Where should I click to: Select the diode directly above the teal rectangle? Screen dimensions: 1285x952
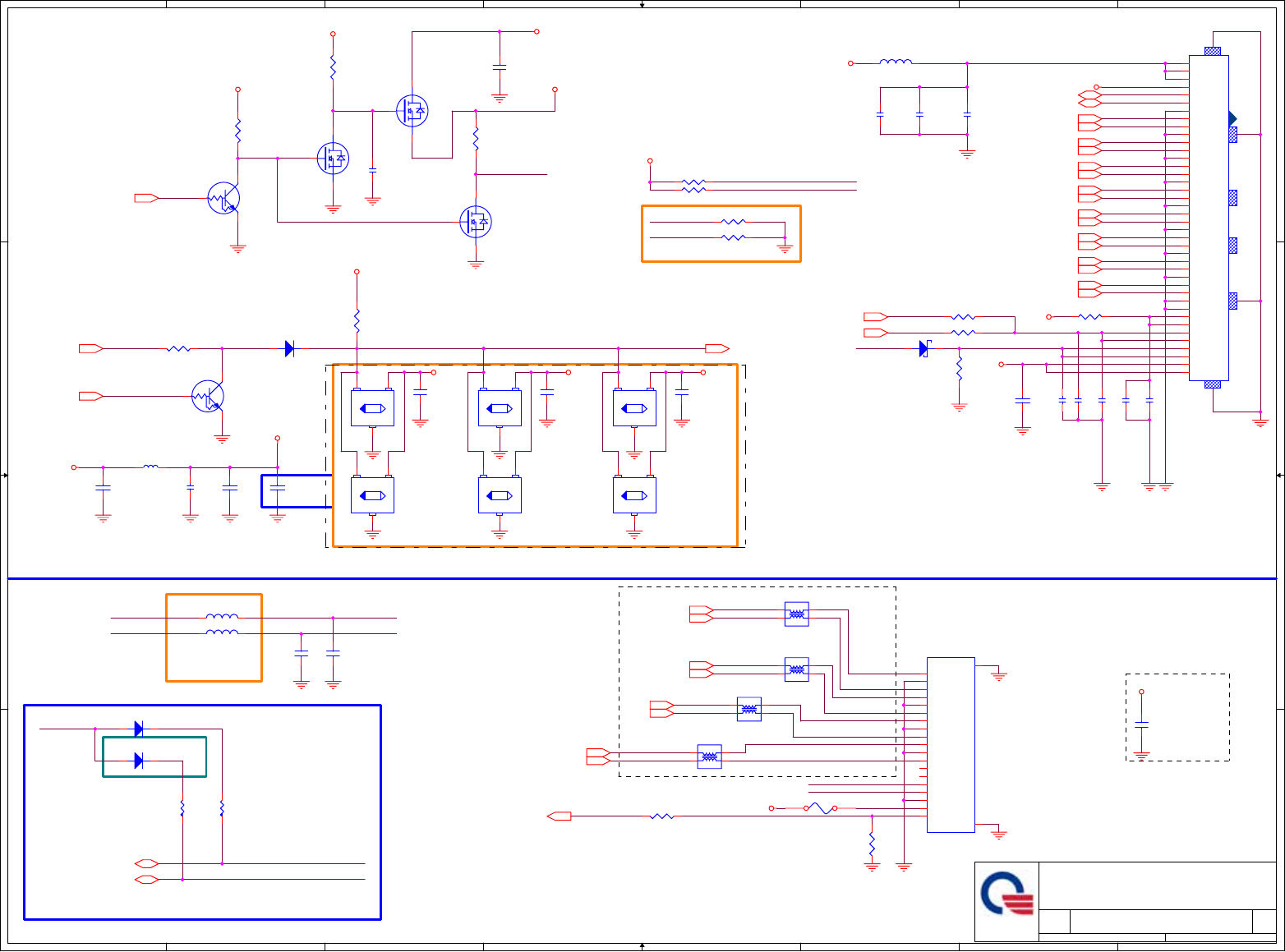[139, 729]
